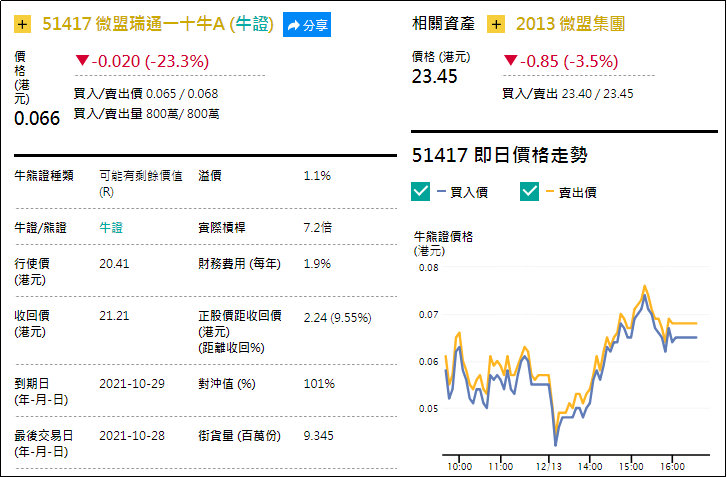The height and width of the screenshot is (477, 727).
Task: Click 實際槓桿 value 7.2倍
Action: point(318,228)
